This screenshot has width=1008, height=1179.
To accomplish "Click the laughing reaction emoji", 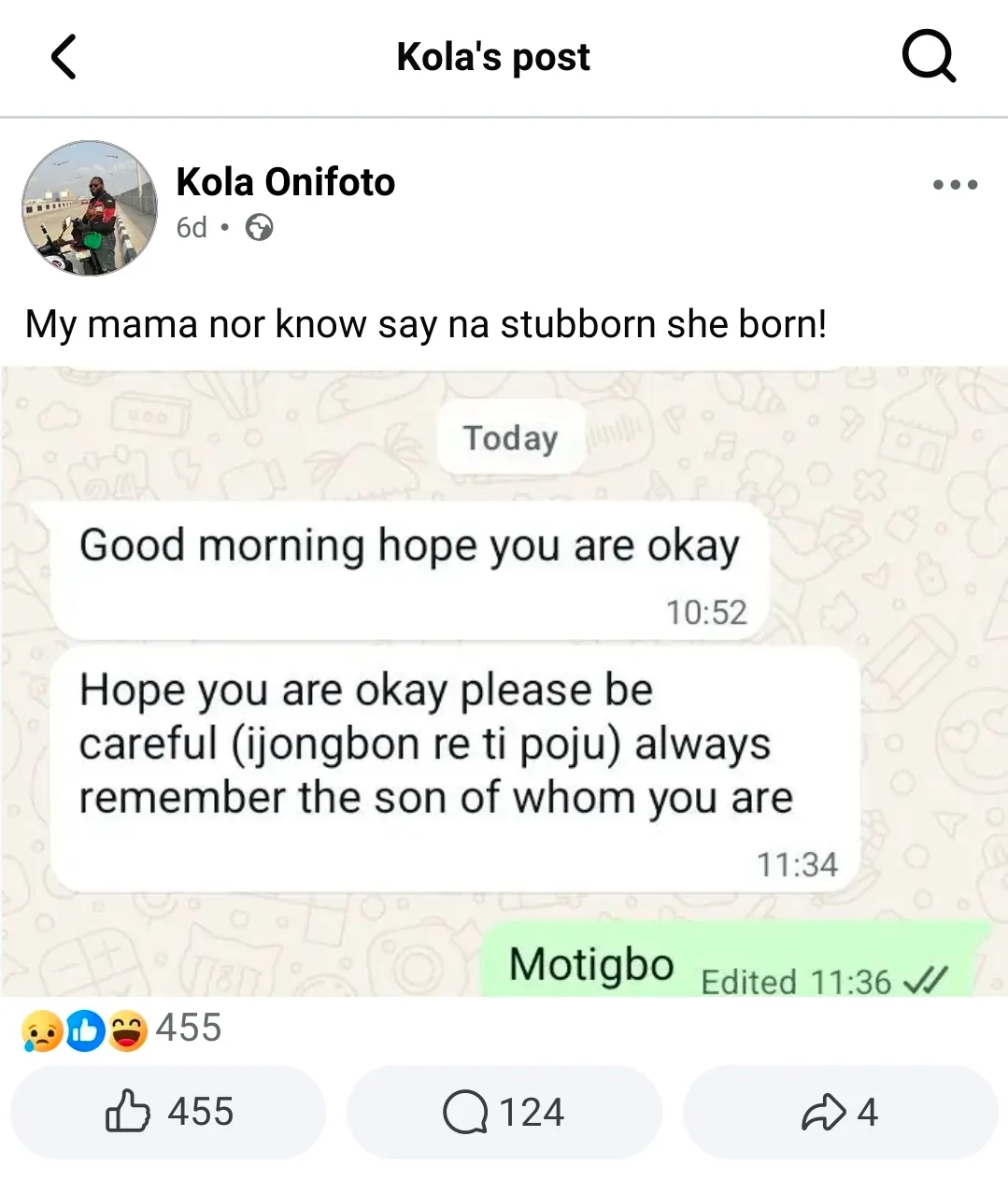I will point(127,1030).
